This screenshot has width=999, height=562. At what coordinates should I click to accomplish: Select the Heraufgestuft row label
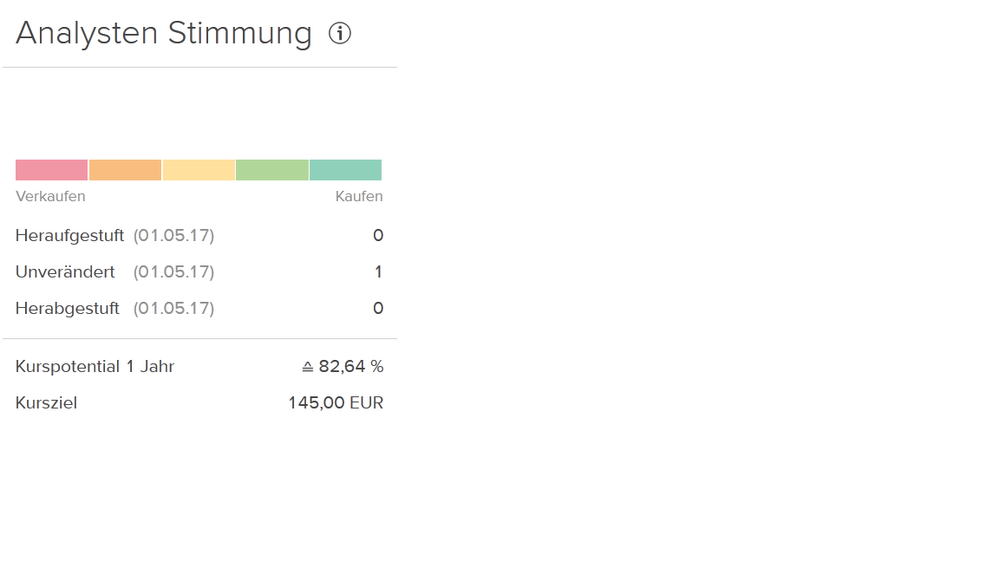70,236
